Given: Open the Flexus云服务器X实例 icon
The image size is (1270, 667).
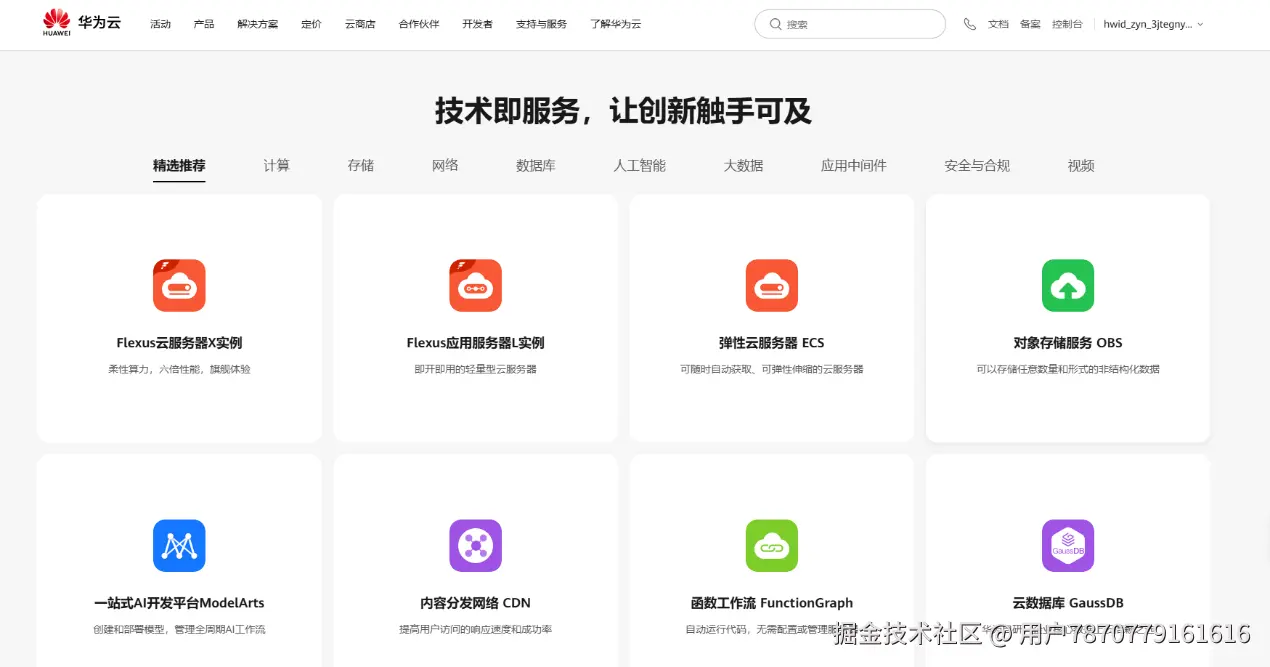Looking at the screenshot, I should click(179, 285).
